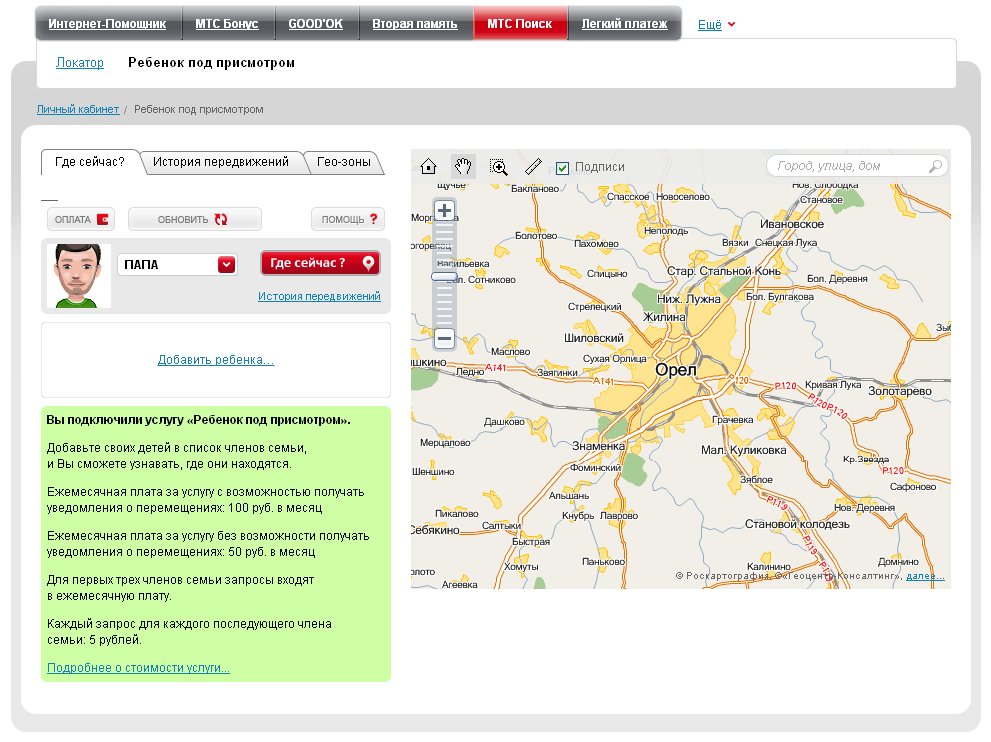Switch to История передвижений tab

pos(221,162)
